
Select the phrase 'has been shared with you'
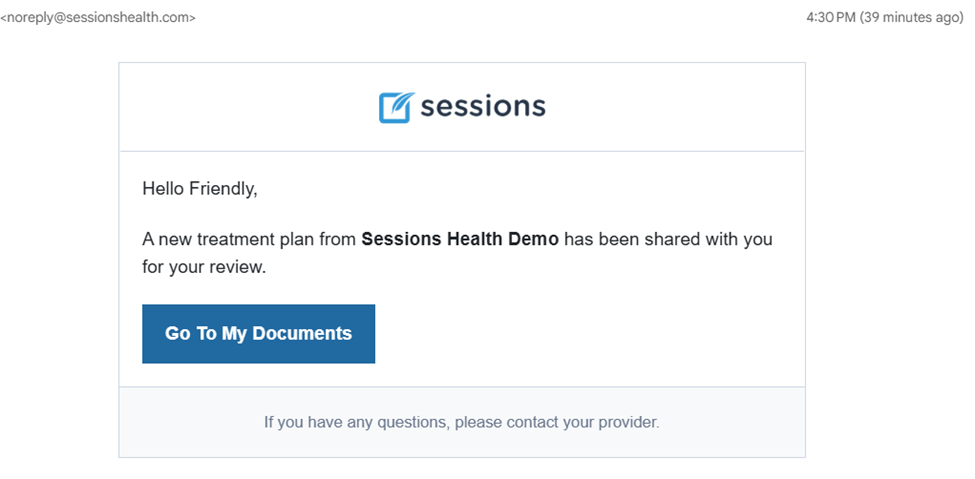668,239
